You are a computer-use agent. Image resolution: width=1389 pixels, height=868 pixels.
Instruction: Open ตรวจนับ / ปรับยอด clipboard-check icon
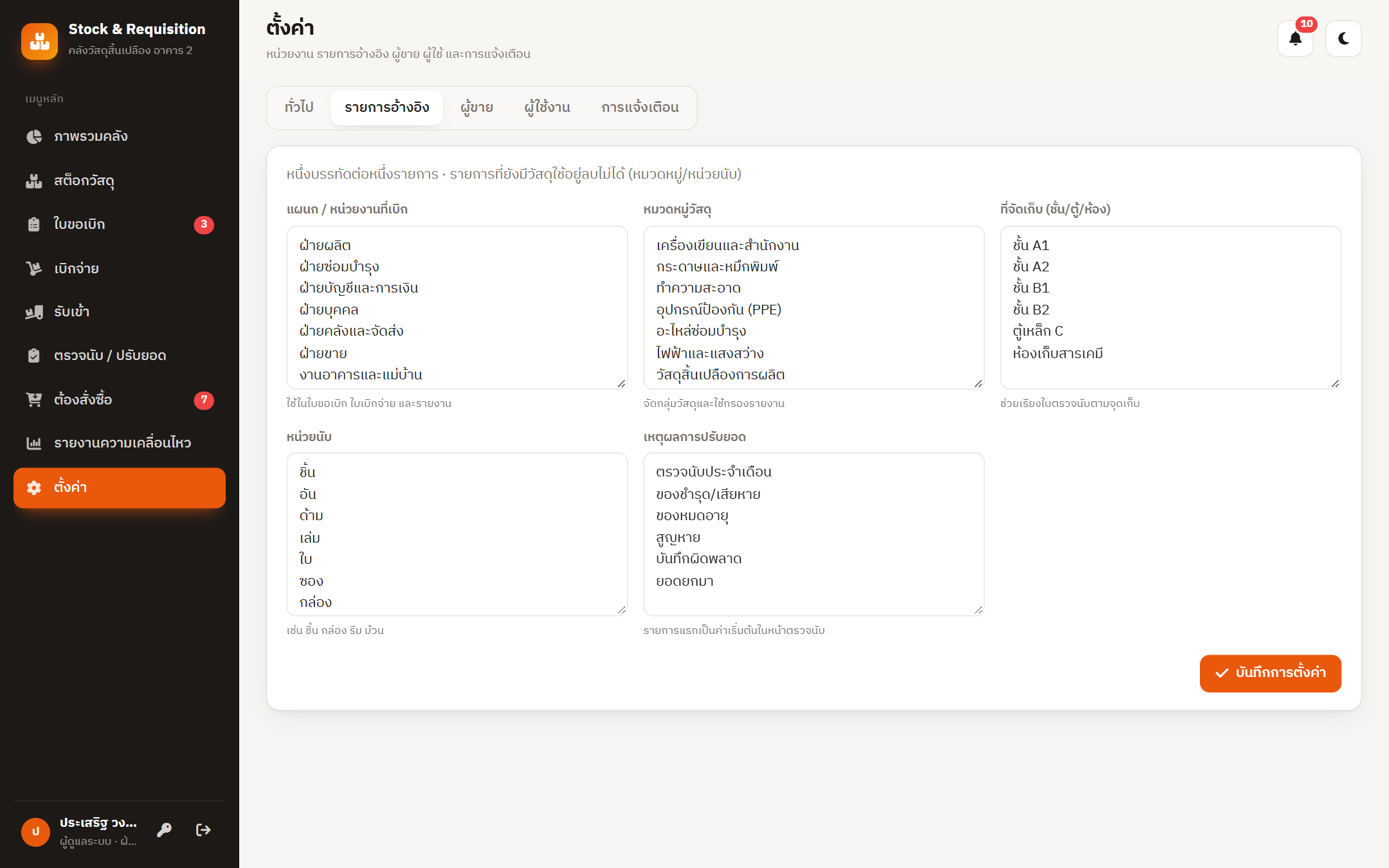34,356
